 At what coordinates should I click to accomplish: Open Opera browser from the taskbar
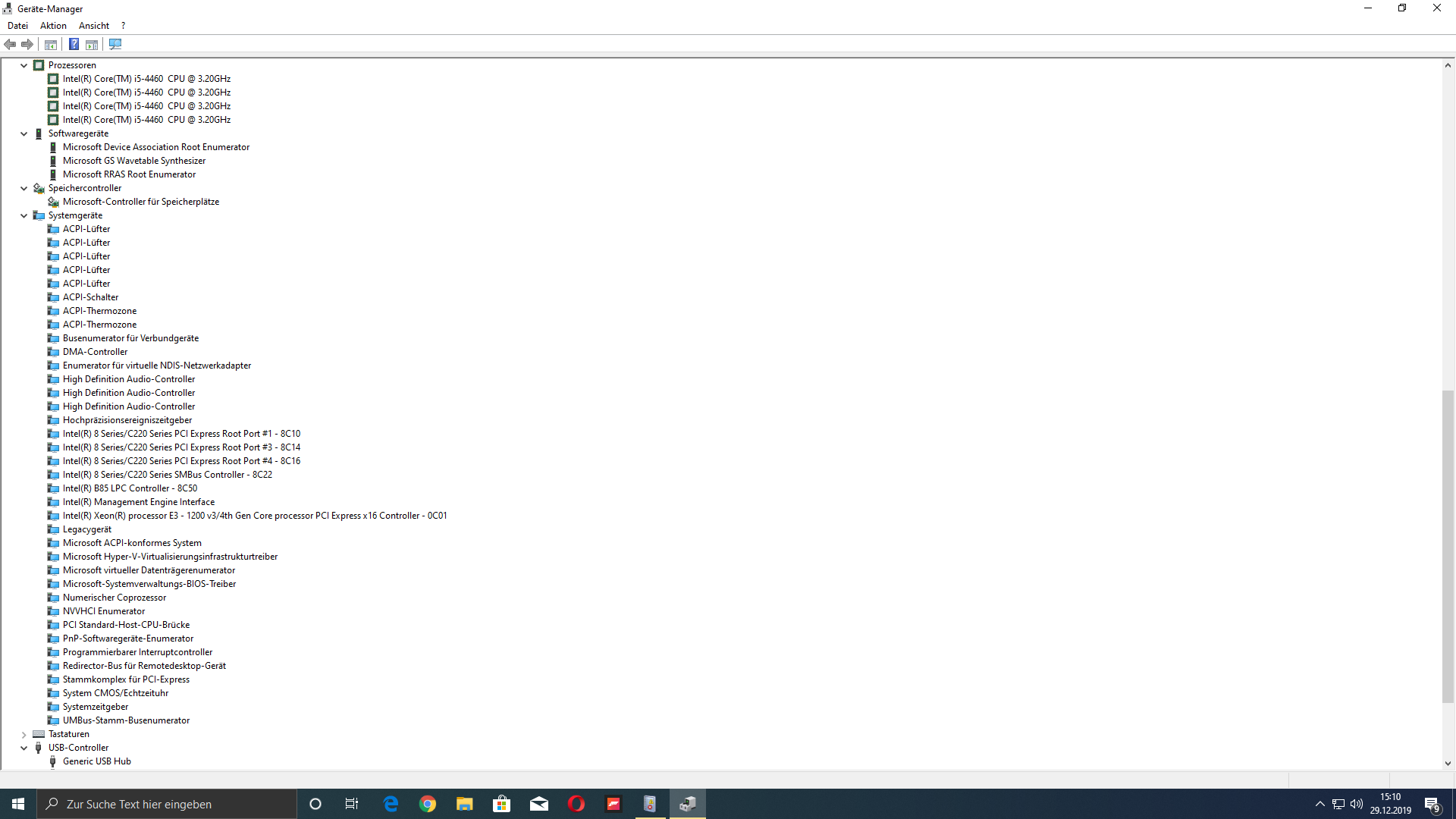click(576, 804)
